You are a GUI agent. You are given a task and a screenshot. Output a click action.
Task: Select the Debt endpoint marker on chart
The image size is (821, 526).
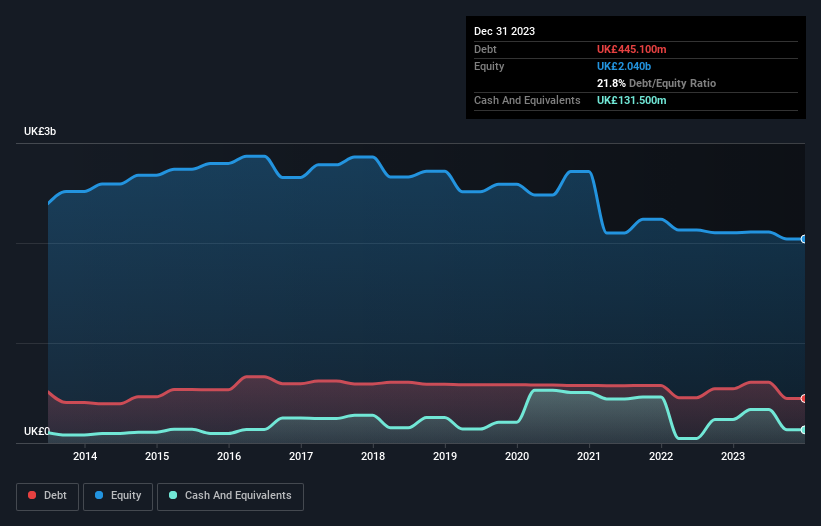(804, 398)
